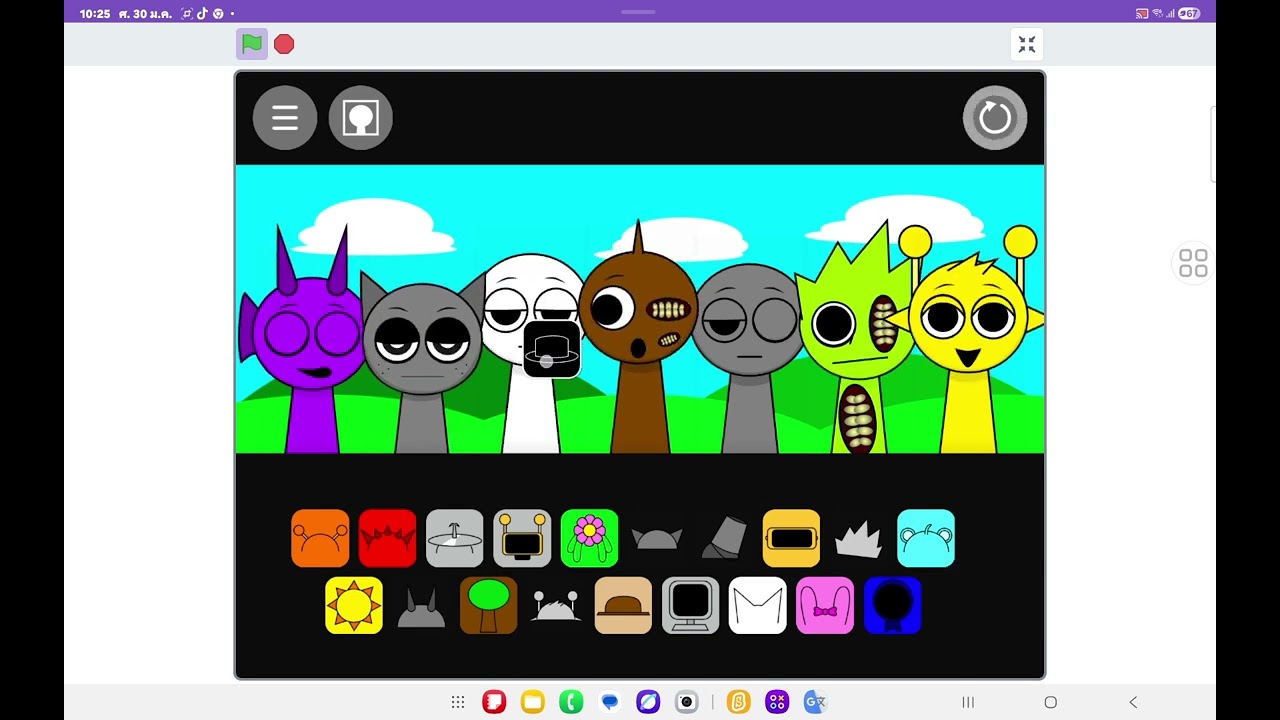Start the project with the green flag
Screen dimensions: 1280x720
coord(252,44)
